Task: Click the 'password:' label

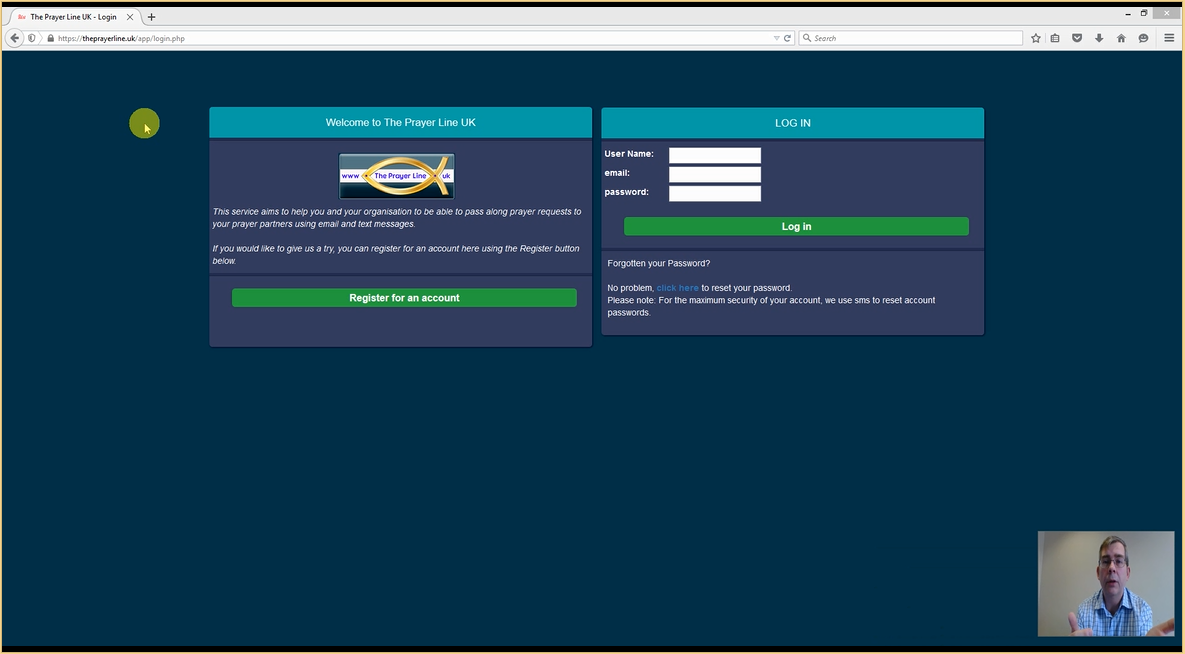Action: (x=627, y=192)
